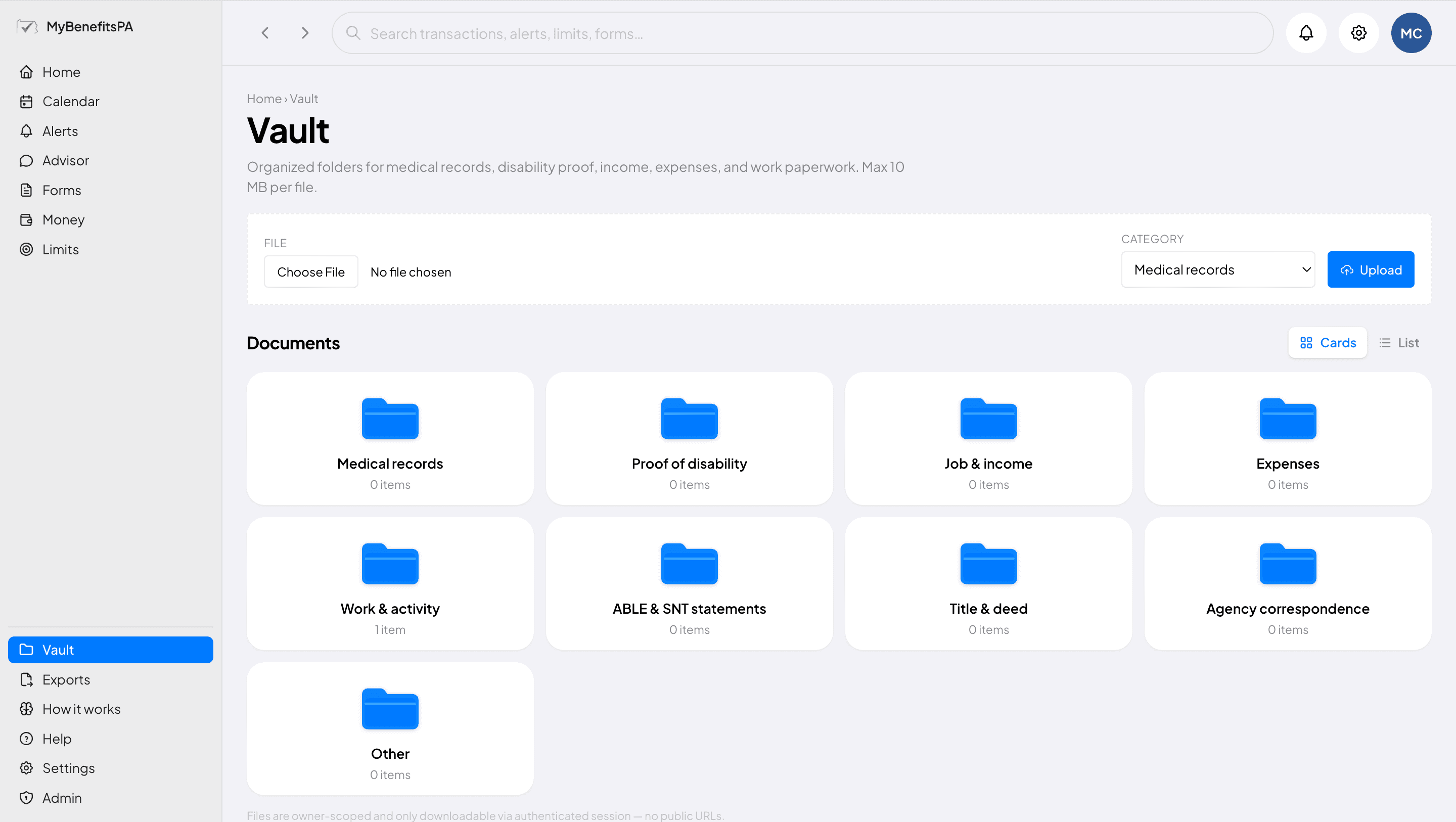Open the Agency correspondence folder

pyautogui.click(x=1288, y=583)
